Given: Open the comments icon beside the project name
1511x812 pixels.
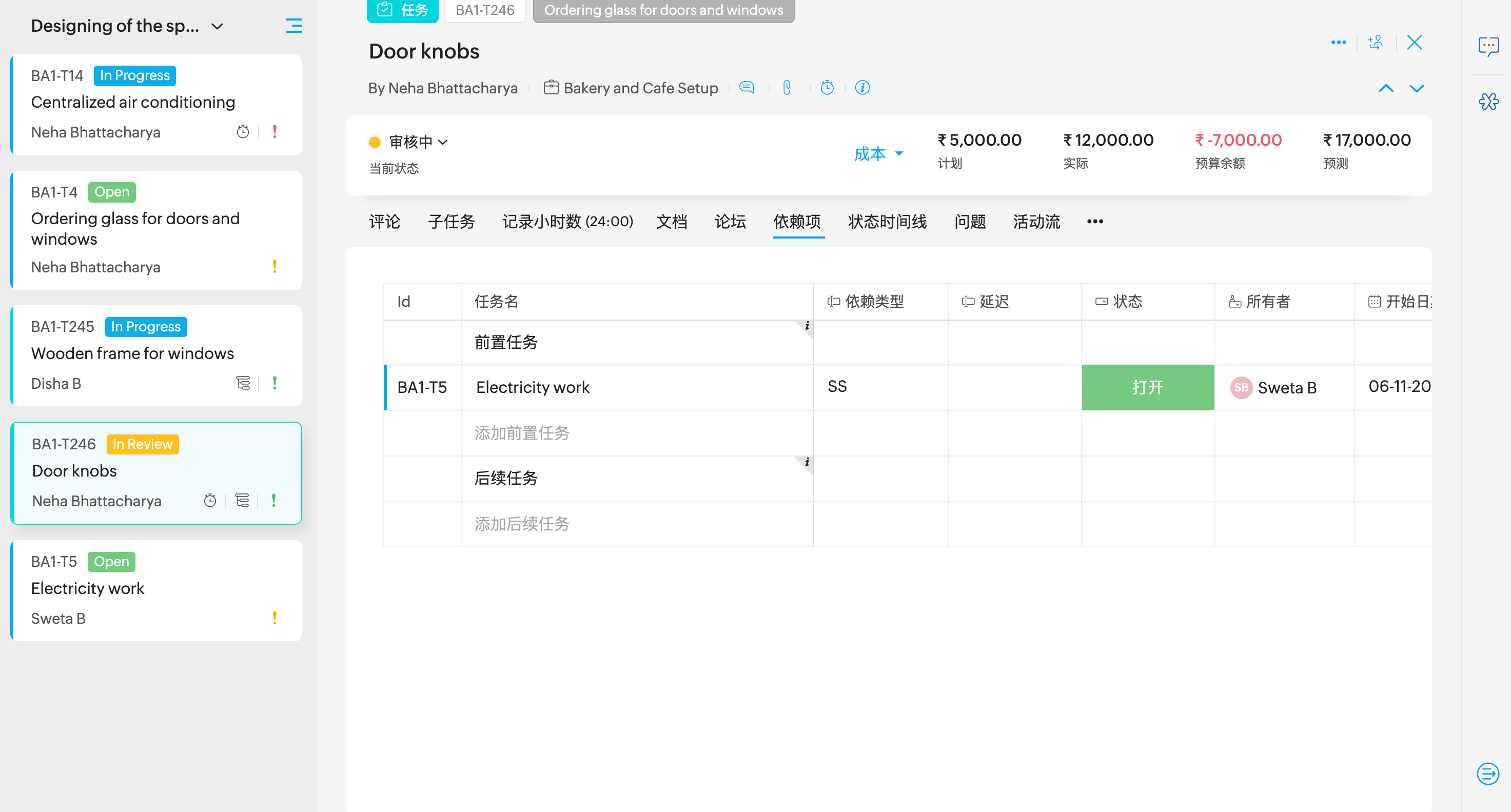Looking at the screenshot, I should (x=746, y=88).
